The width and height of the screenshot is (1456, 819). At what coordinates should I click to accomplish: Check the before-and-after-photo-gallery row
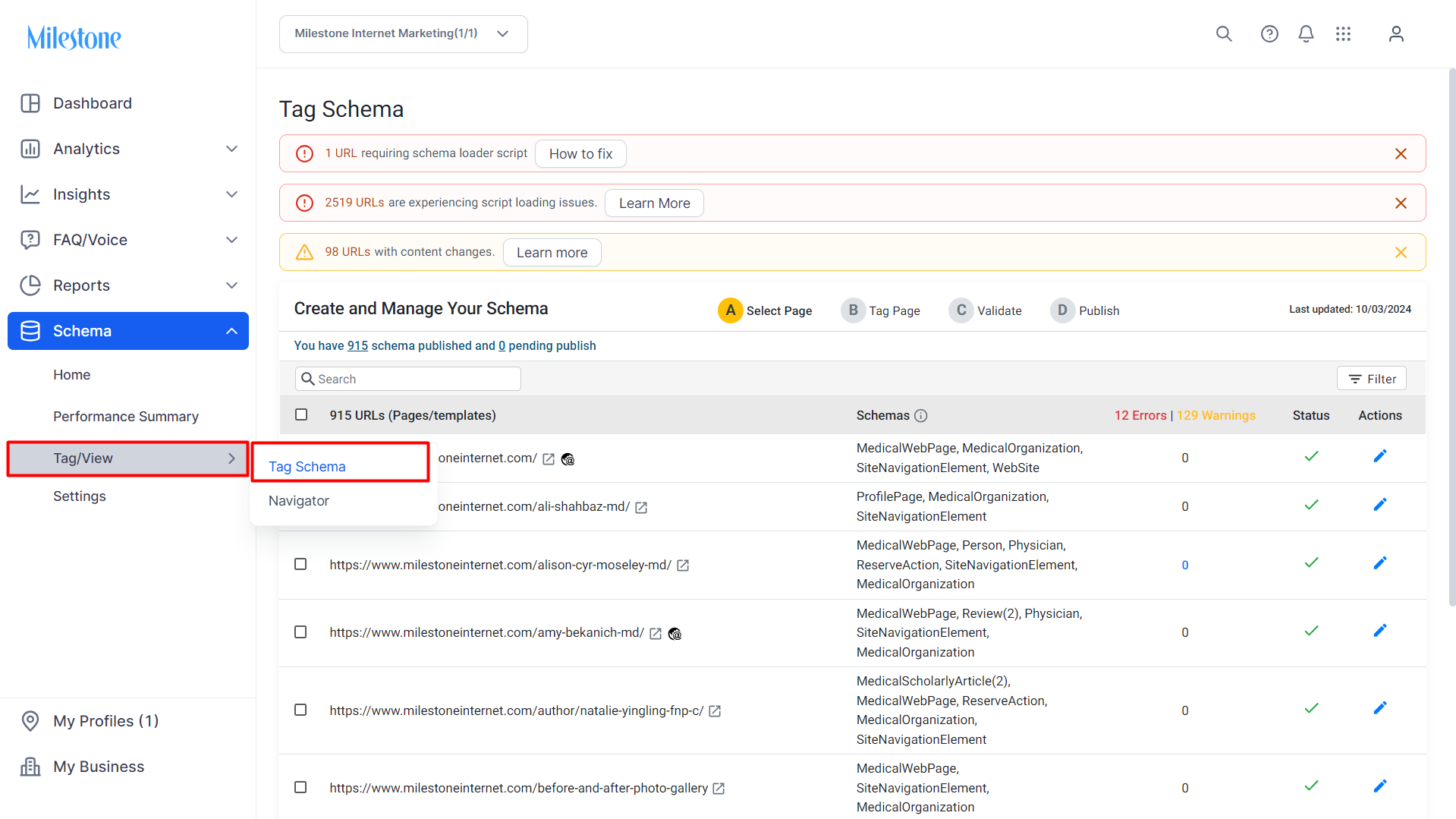(300, 787)
